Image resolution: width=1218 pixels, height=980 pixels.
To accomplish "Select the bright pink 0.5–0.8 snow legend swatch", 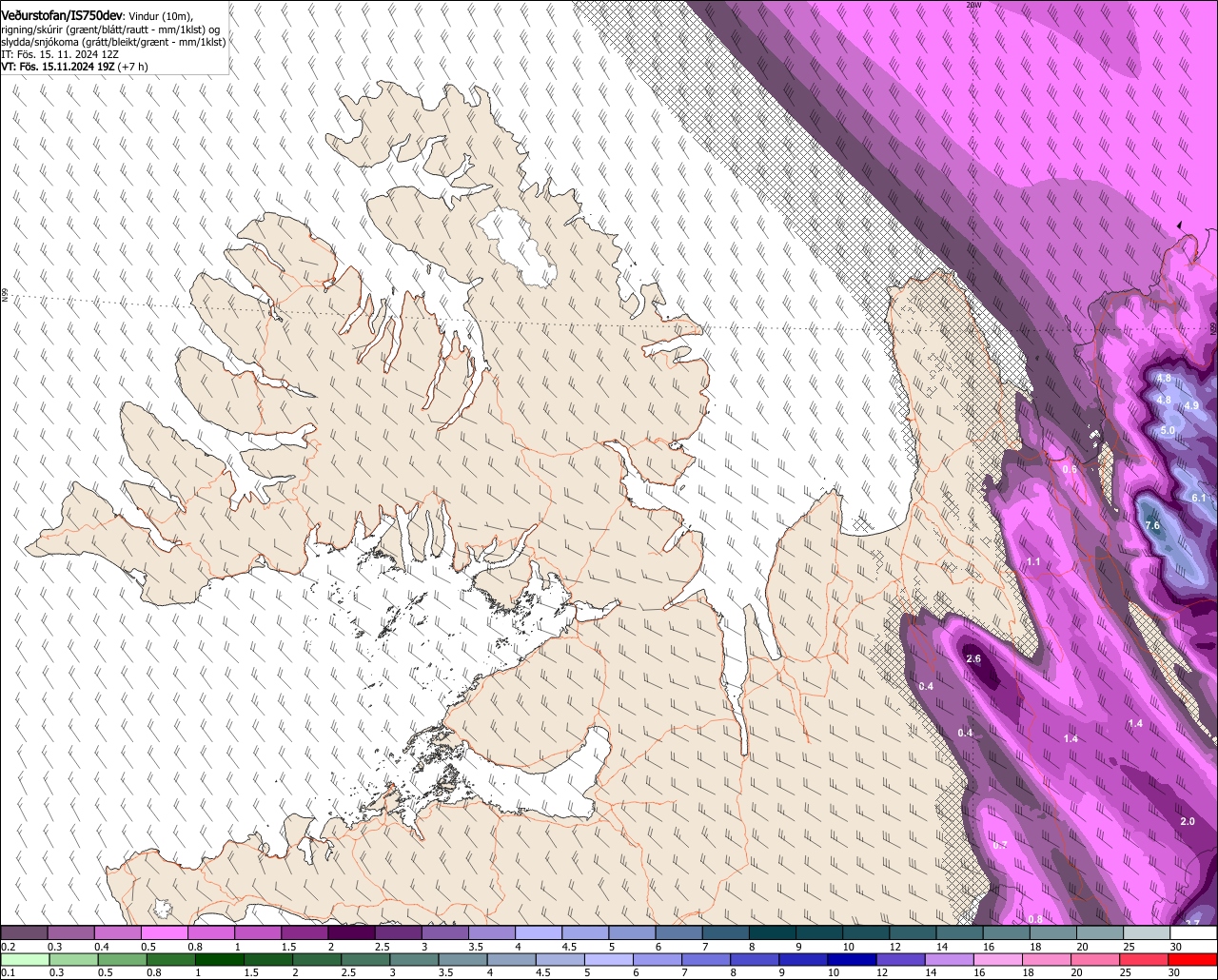I will [x=165, y=933].
